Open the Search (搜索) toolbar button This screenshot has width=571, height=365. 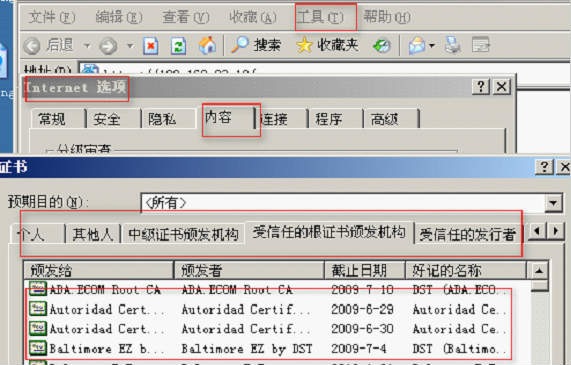(x=256, y=45)
